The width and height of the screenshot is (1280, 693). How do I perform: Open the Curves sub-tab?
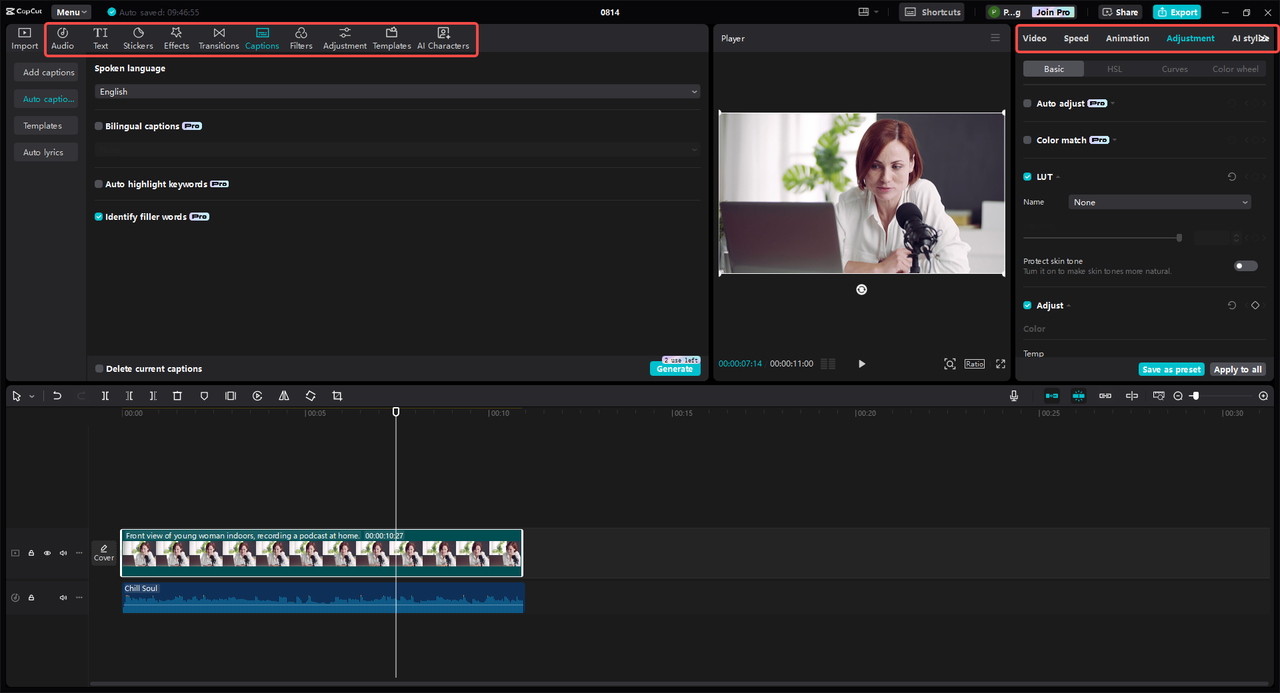(x=1175, y=69)
